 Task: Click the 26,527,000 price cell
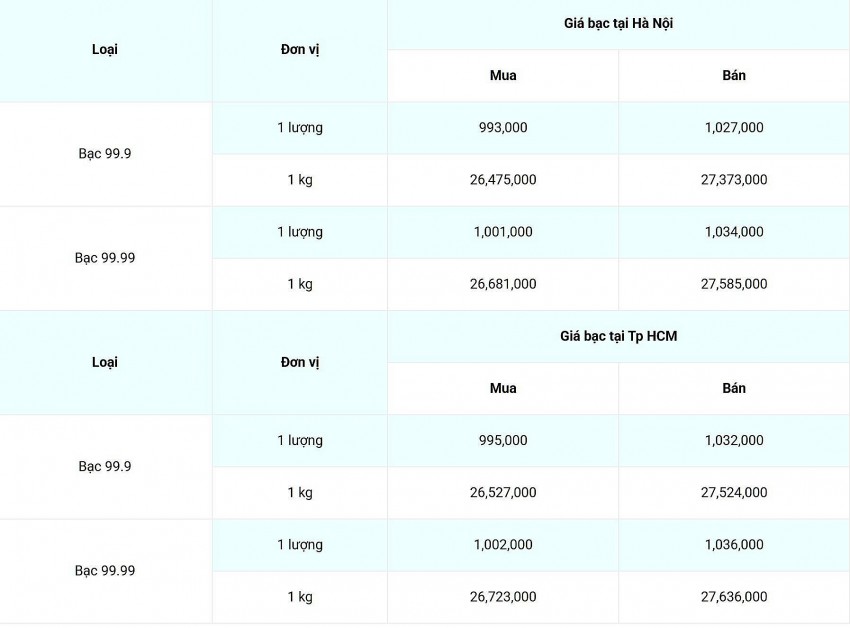[x=503, y=492]
